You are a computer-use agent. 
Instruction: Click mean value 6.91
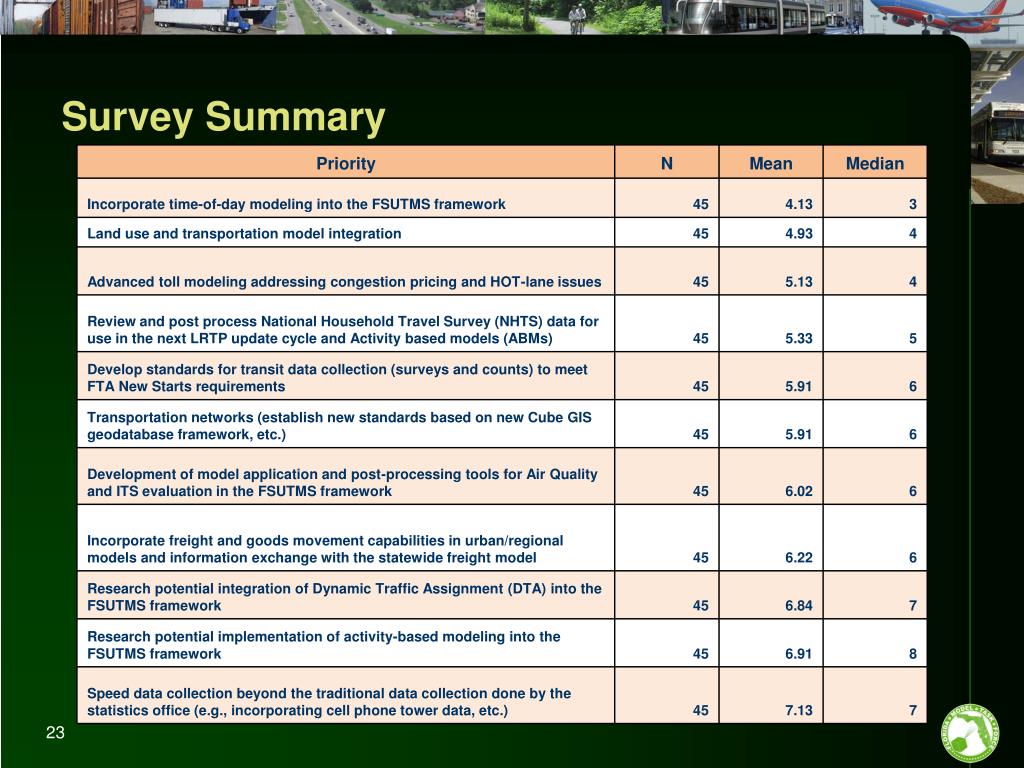pos(799,654)
